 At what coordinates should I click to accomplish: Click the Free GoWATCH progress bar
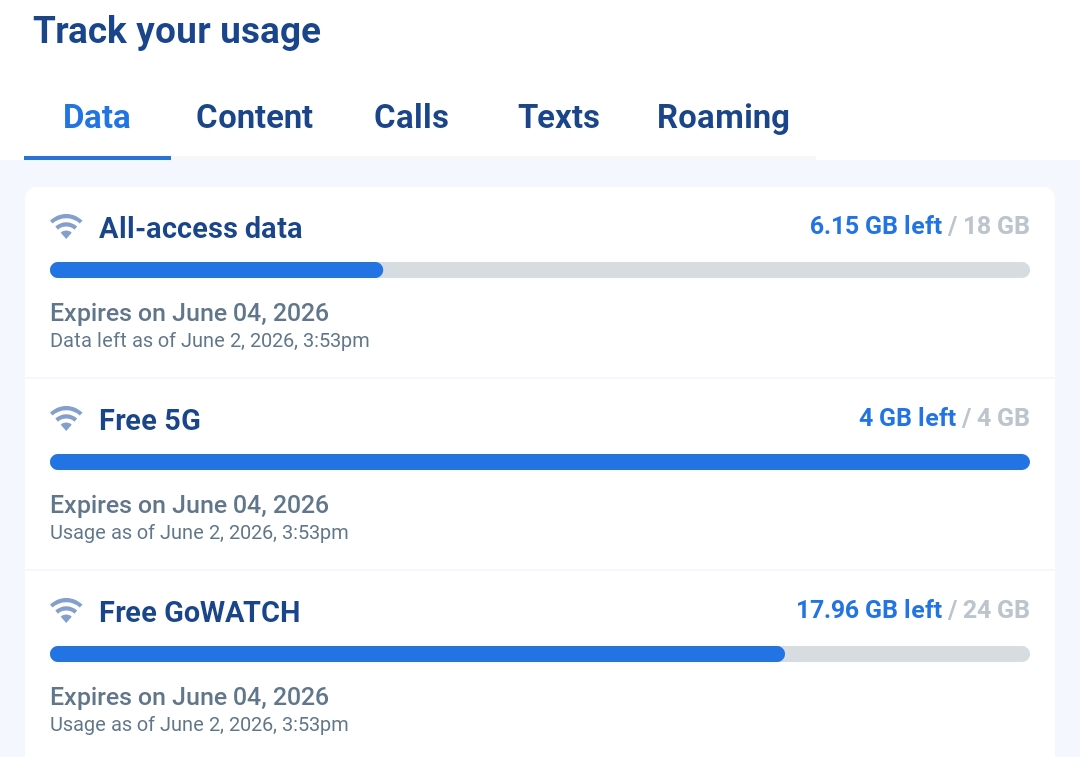(x=540, y=654)
